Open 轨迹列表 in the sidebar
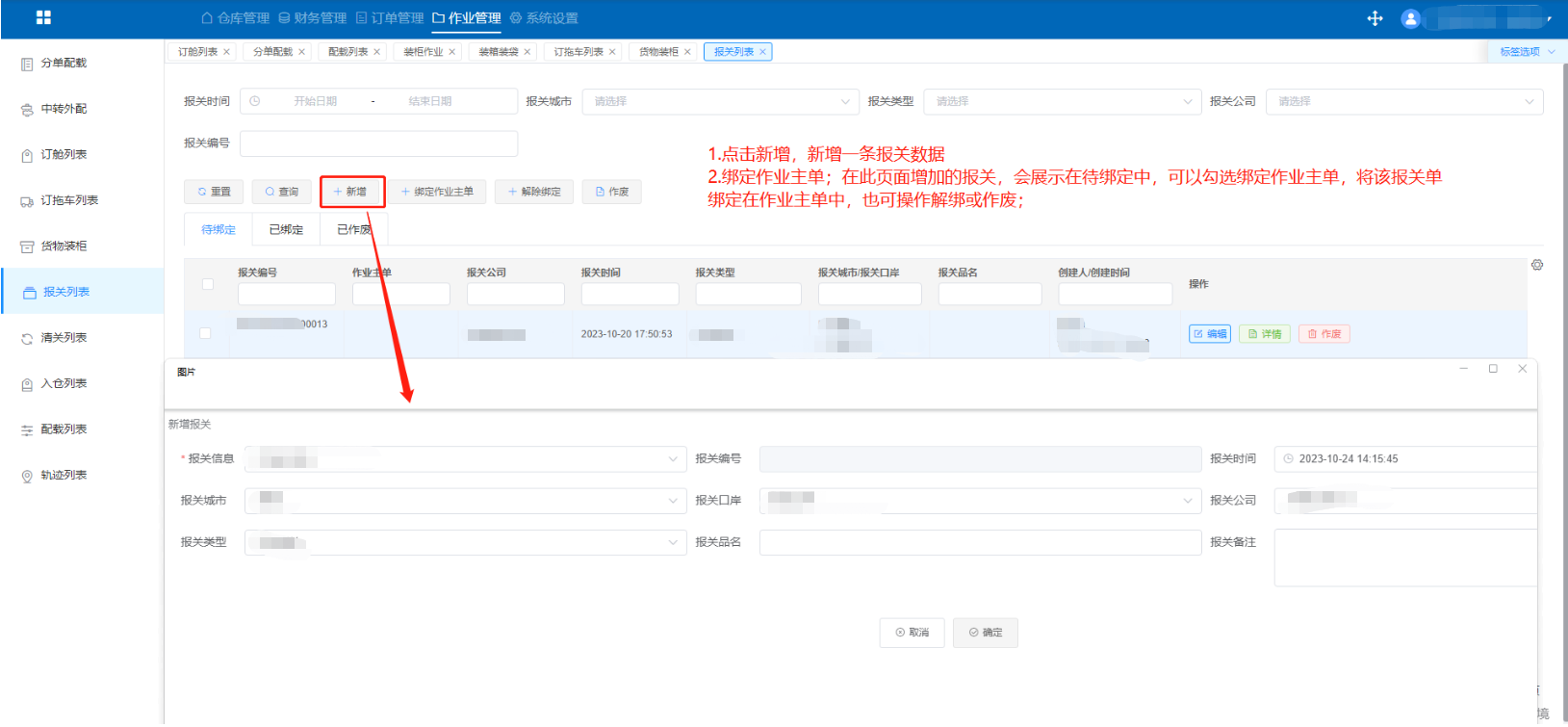 point(64,475)
